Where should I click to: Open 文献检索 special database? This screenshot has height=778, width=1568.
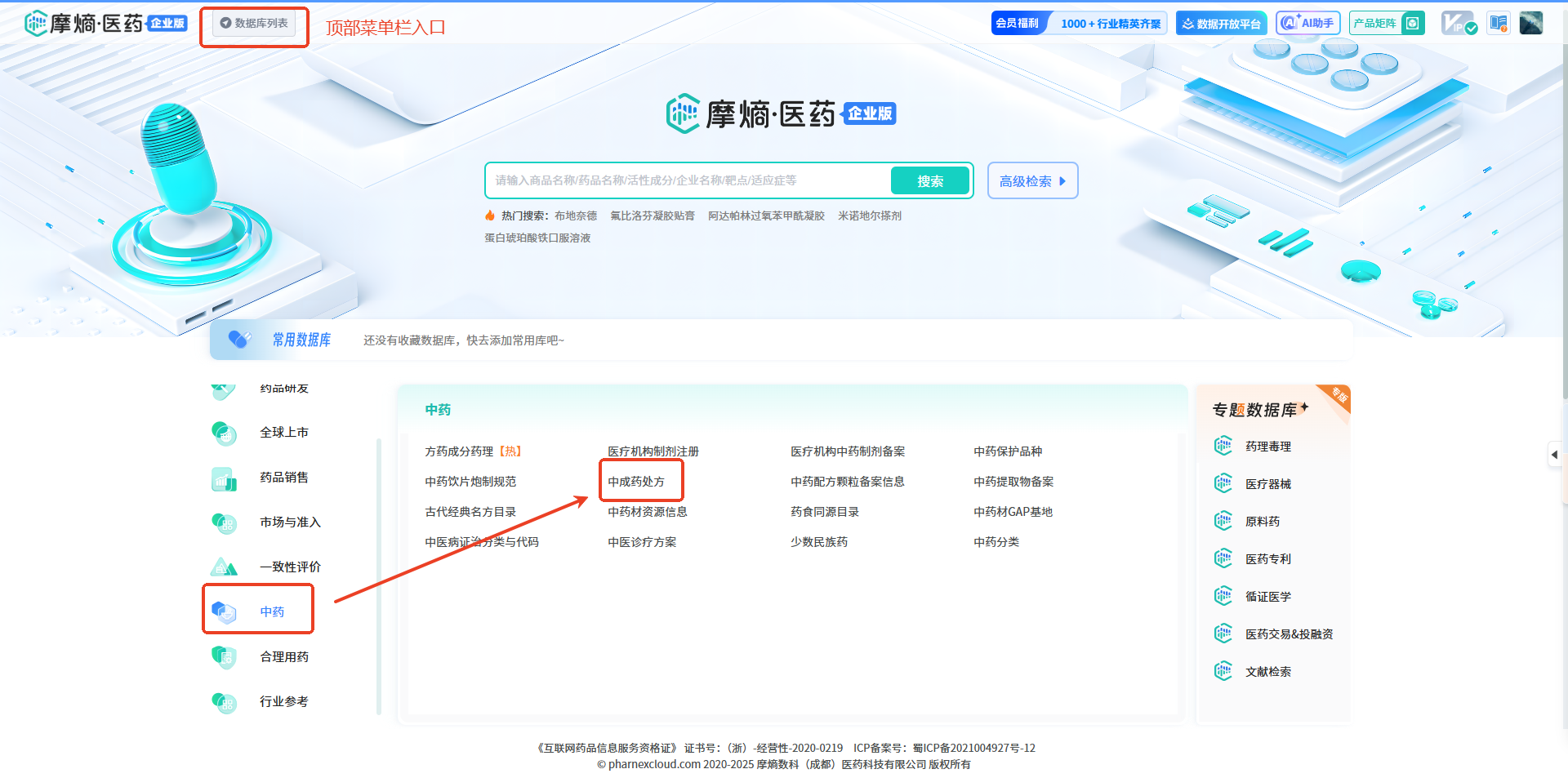pyautogui.click(x=1267, y=671)
